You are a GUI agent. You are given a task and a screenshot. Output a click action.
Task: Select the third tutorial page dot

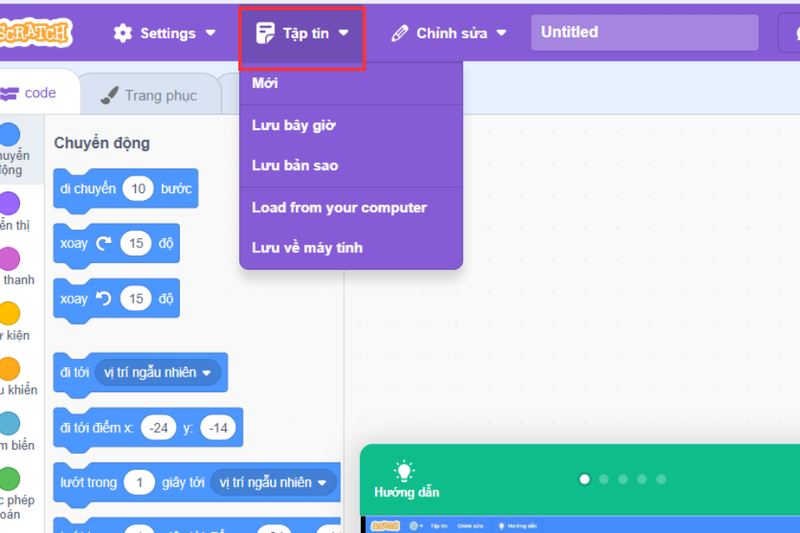pyautogui.click(x=622, y=479)
